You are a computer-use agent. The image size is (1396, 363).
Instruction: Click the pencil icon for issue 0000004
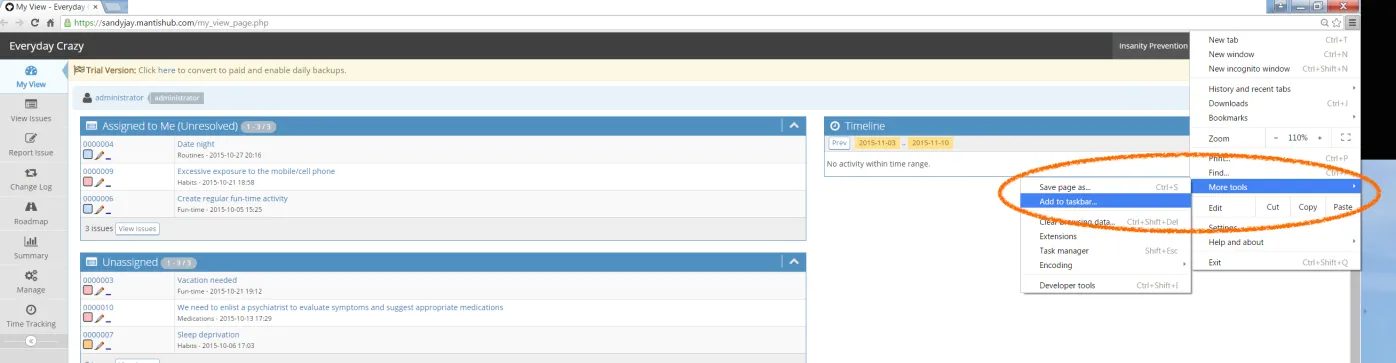(x=100, y=155)
